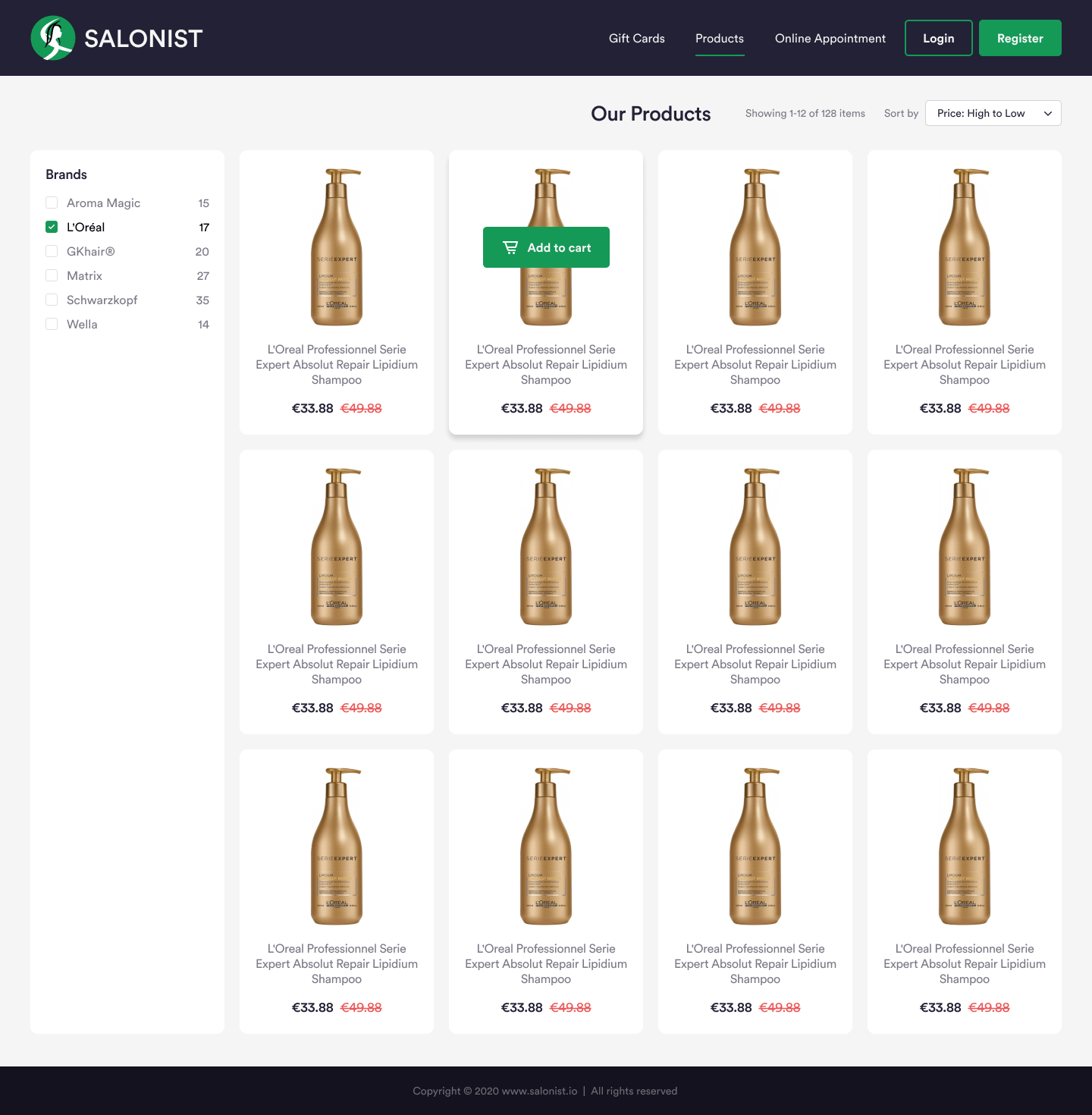Untick the L'Oréal brand checkbox
Image resolution: width=1092 pixels, height=1115 pixels.
[x=52, y=227]
